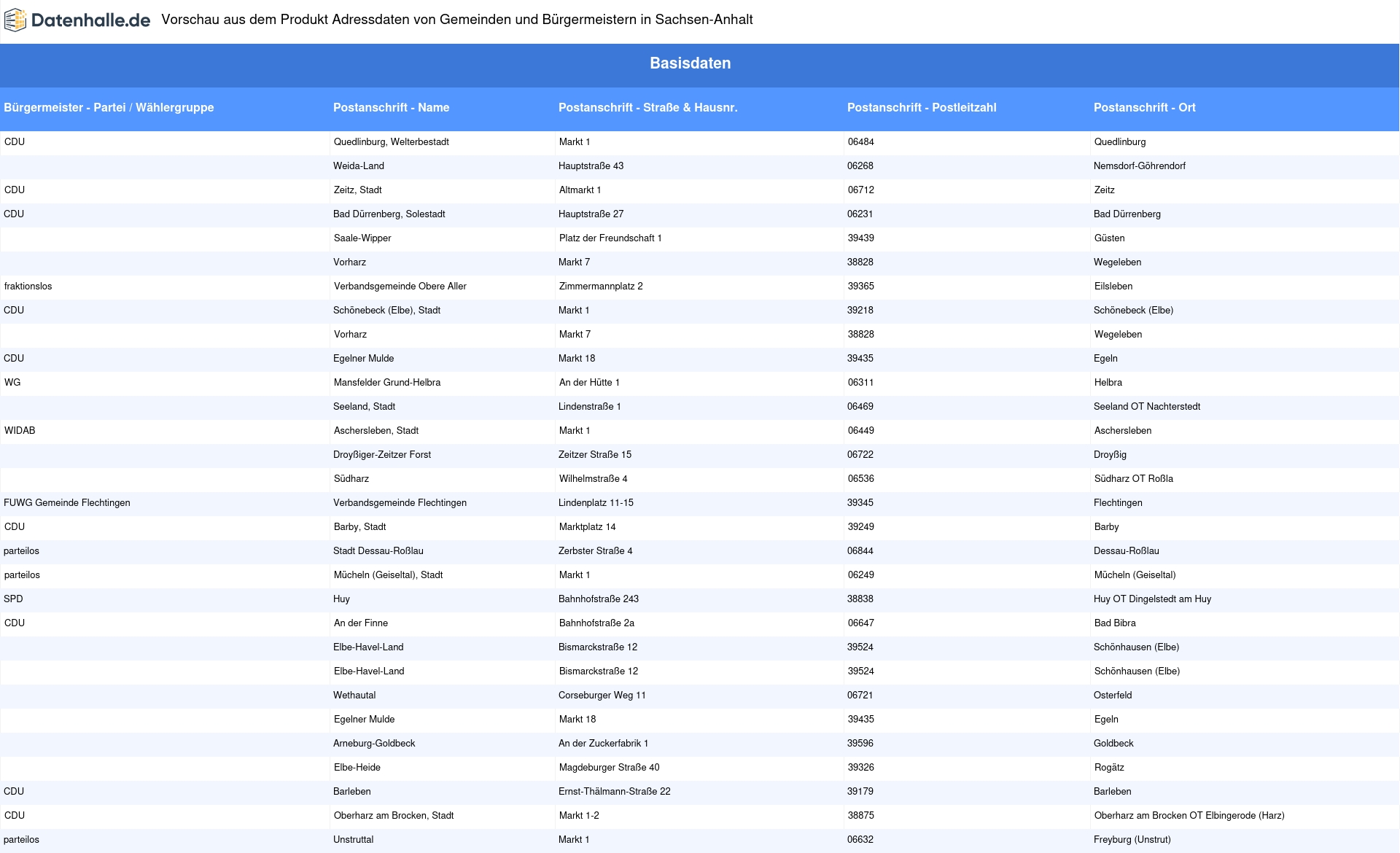This screenshot has width=1400, height=853.
Task: Click the street cell Hauptstraße 43
Action: [x=591, y=166]
